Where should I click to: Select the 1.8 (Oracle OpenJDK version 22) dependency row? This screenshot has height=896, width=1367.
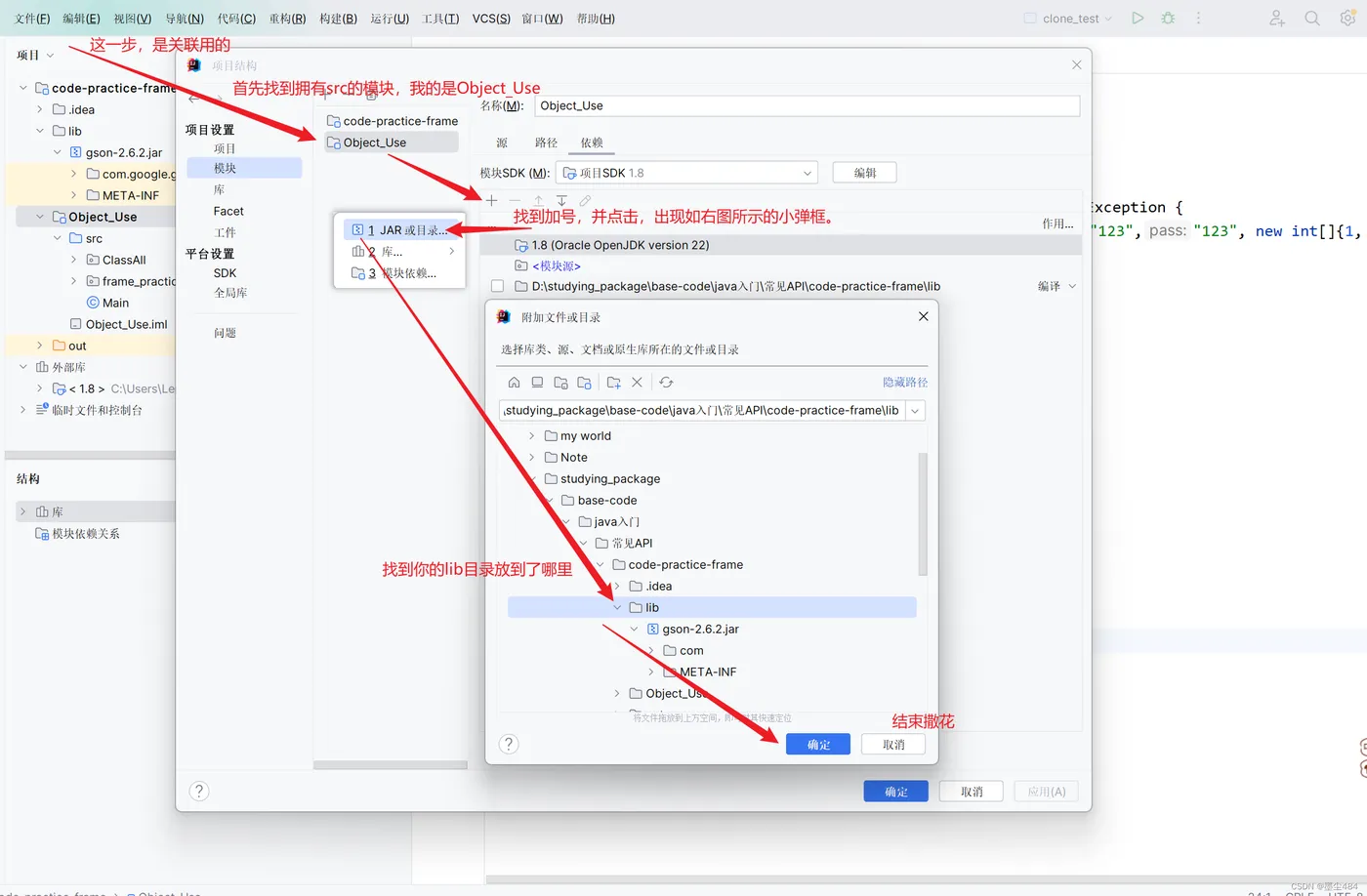(781, 245)
